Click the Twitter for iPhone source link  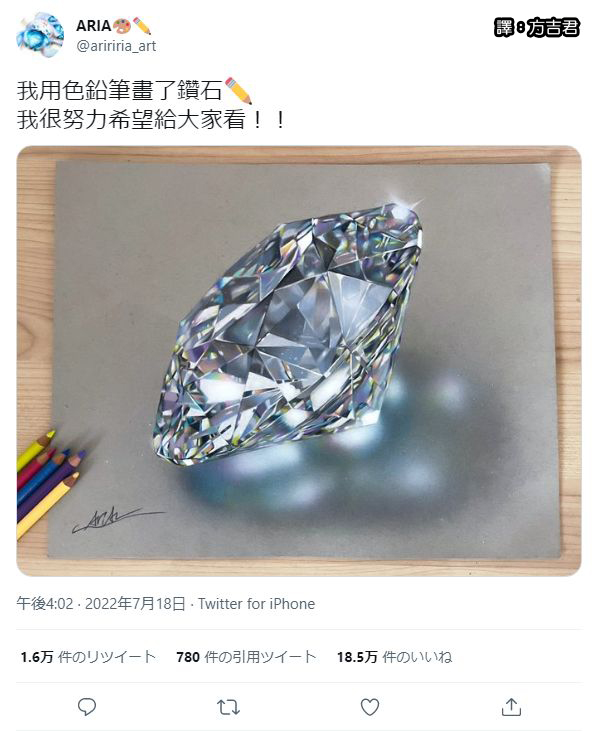point(256,604)
